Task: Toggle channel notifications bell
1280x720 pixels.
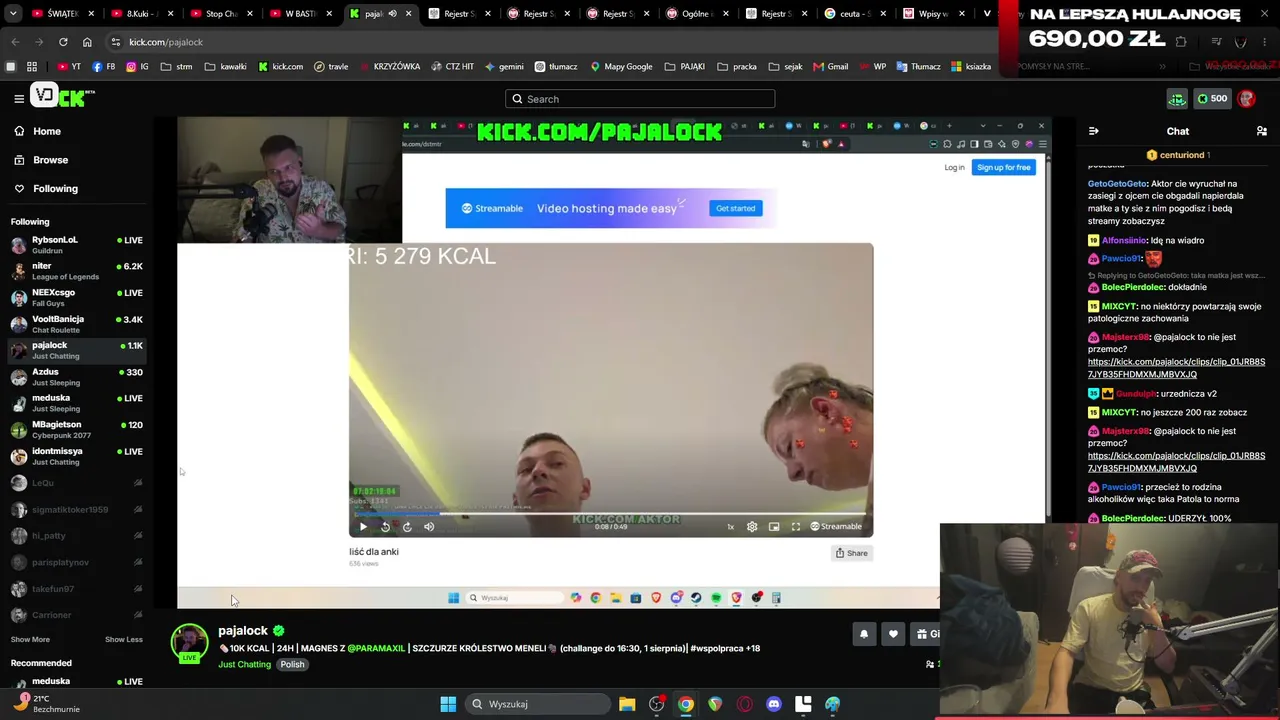Action: (864, 634)
